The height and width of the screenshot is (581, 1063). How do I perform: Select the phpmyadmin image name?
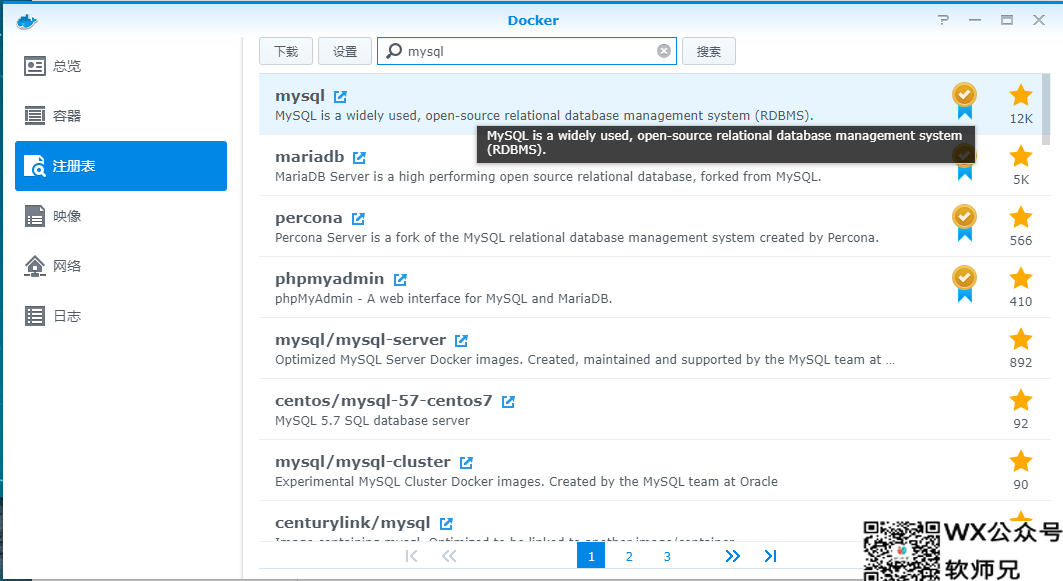[x=329, y=279]
